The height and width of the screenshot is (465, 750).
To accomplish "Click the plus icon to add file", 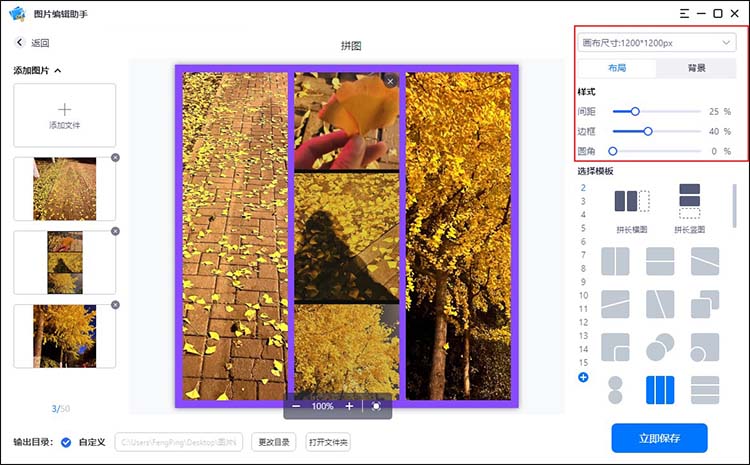I will pos(65,110).
